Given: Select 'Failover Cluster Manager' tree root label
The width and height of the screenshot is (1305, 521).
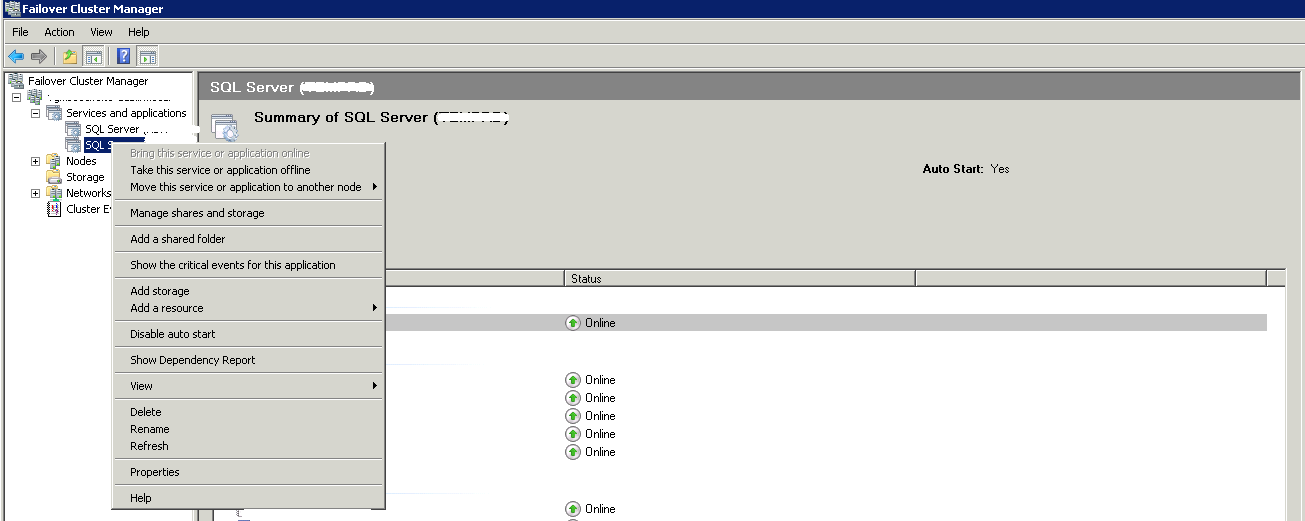Looking at the screenshot, I should tap(88, 81).
